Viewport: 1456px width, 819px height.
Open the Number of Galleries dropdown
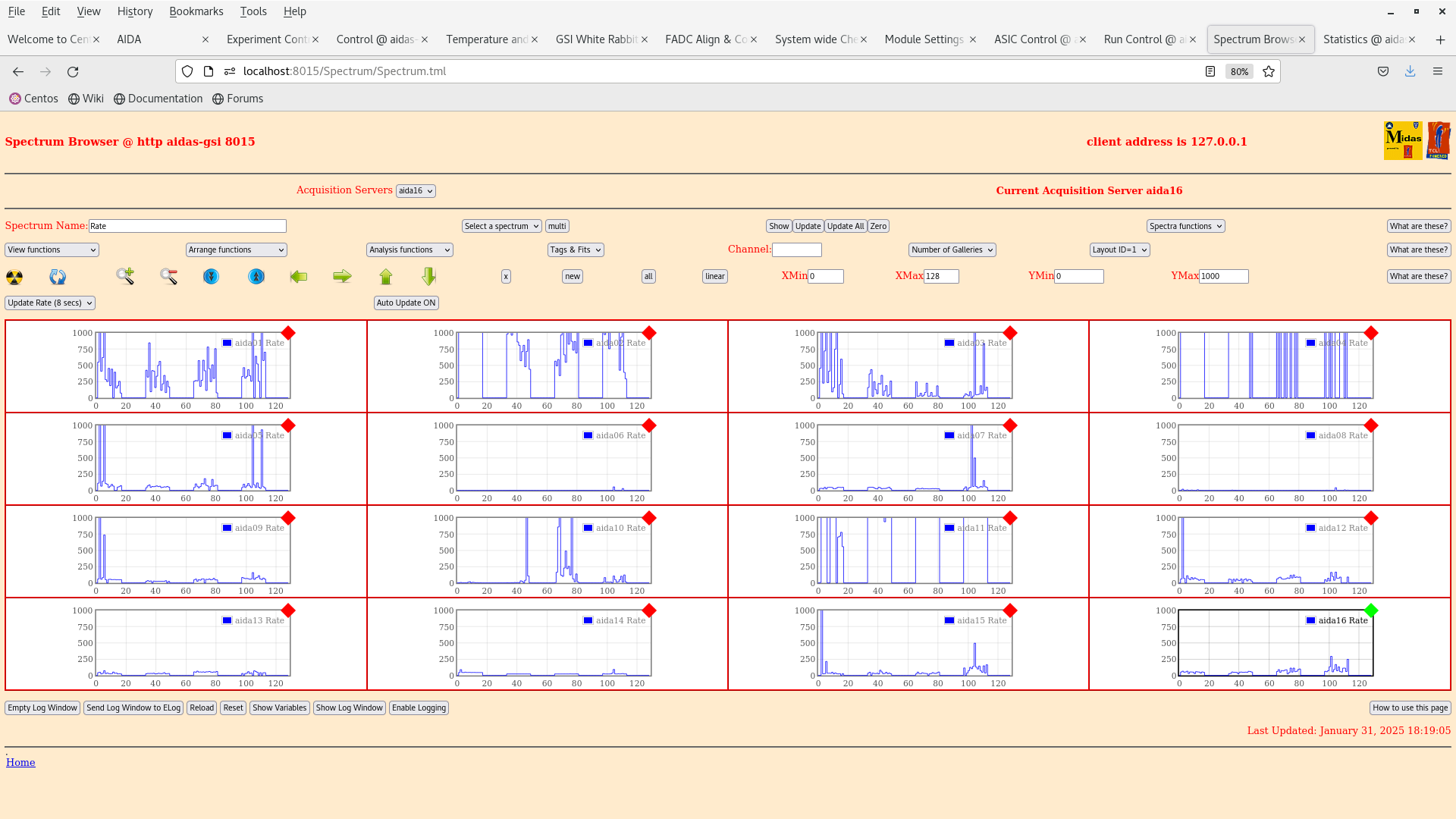952,249
